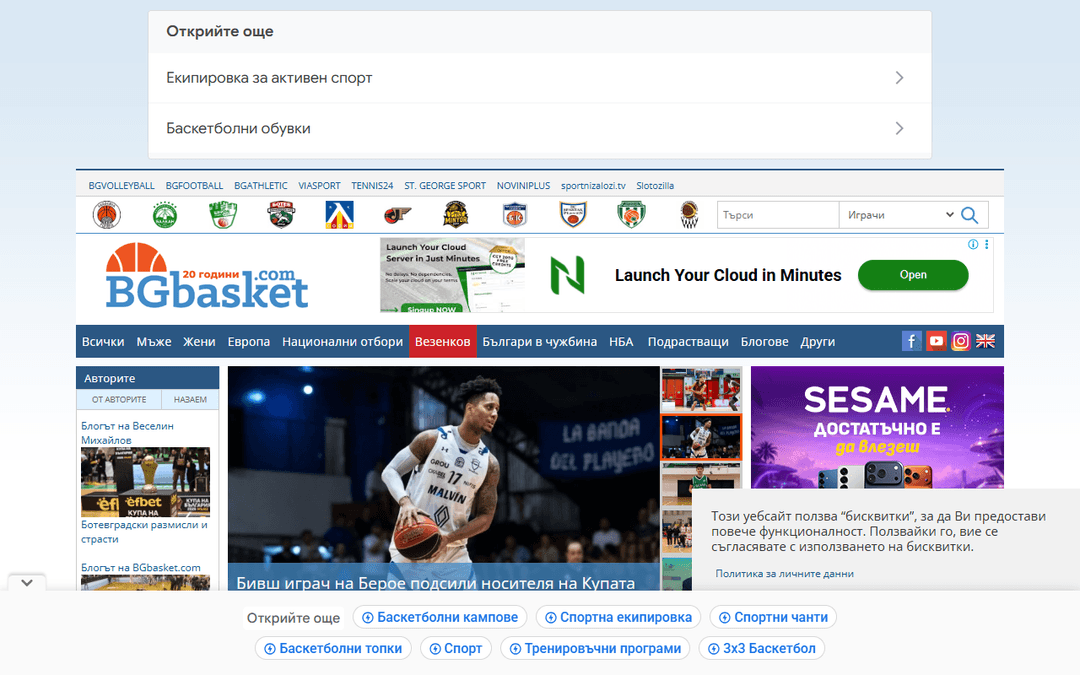Screen dimensions: 1080x675
Task: Open the Instagram profile icon
Action: [961, 341]
